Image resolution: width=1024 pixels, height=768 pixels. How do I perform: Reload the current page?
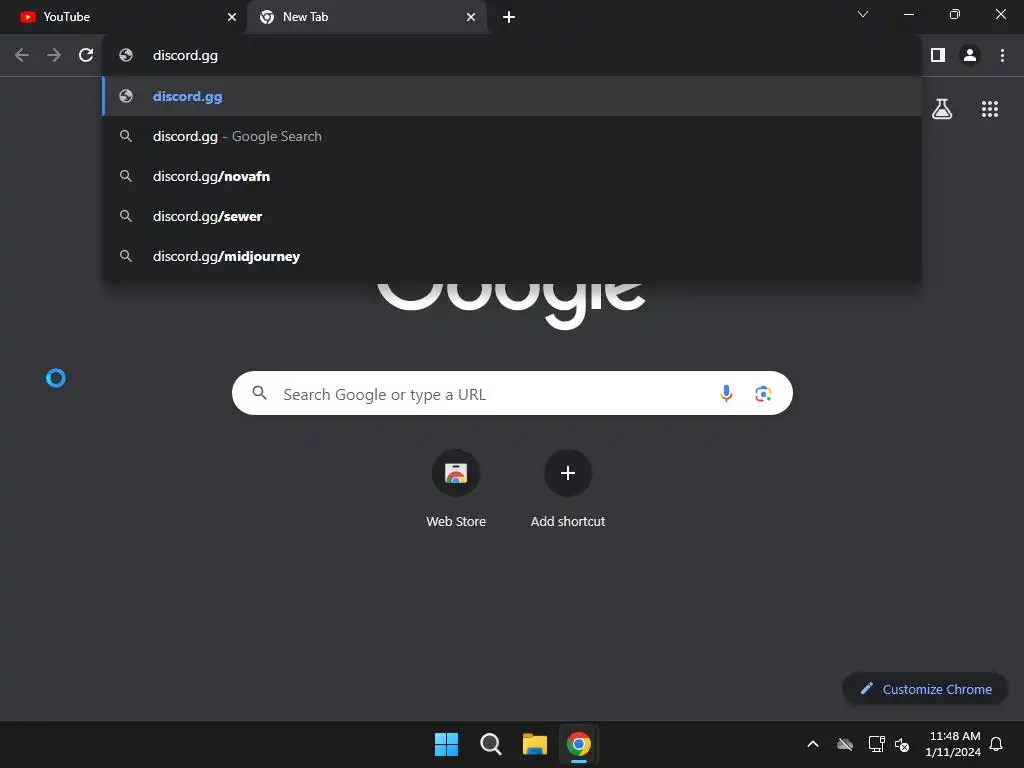tap(86, 55)
